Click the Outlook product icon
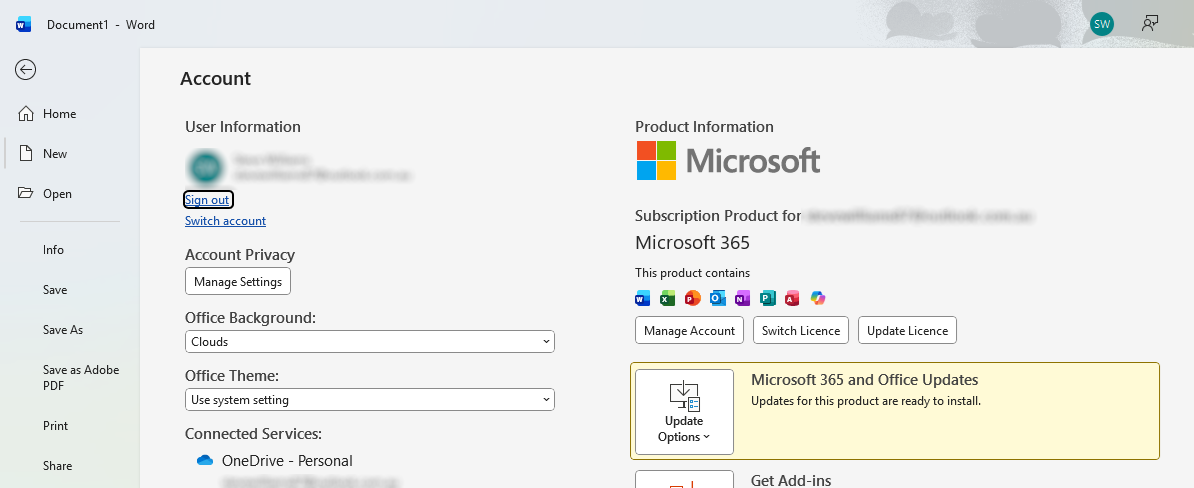1194x488 pixels. [x=717, y=298]
